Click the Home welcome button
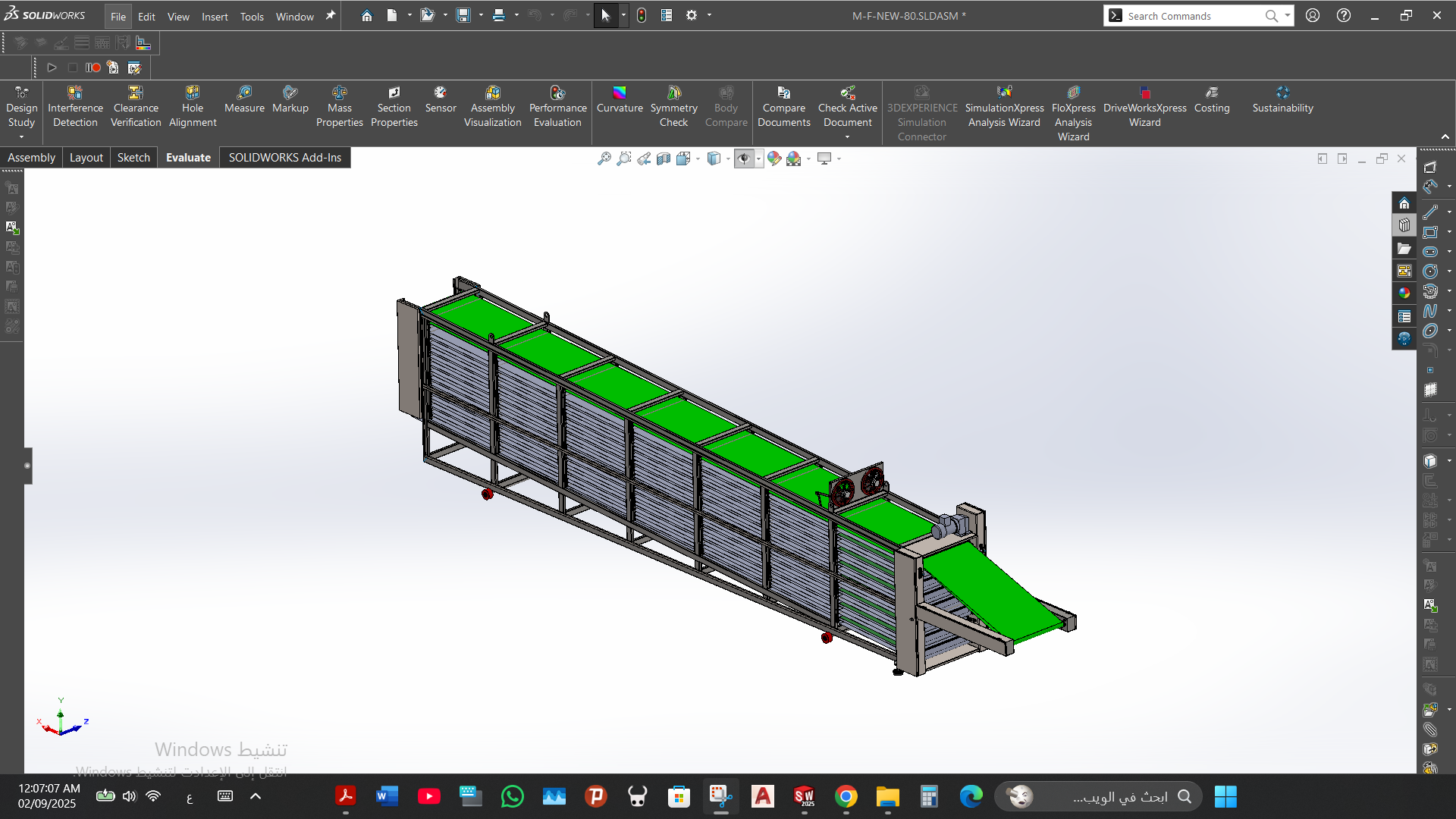 click(367, 15)
